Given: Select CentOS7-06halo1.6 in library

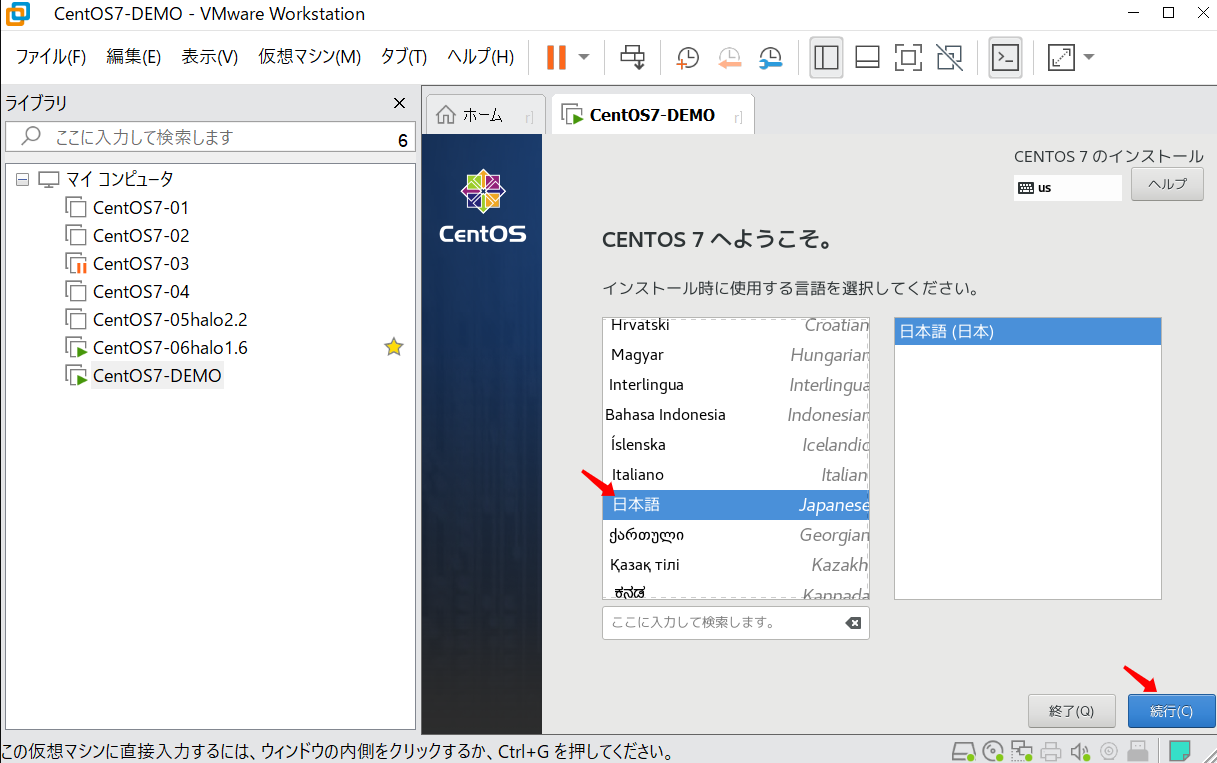Looking at the screenshot, I should (x=170, y=348).
